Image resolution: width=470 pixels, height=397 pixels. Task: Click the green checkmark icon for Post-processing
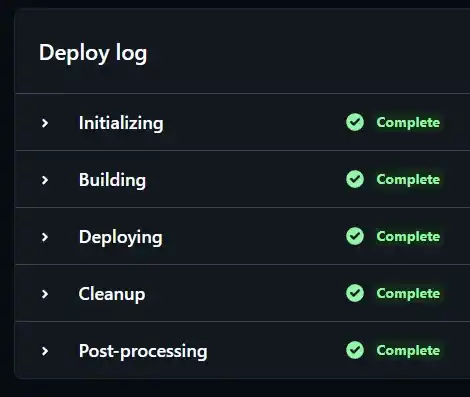355,350
